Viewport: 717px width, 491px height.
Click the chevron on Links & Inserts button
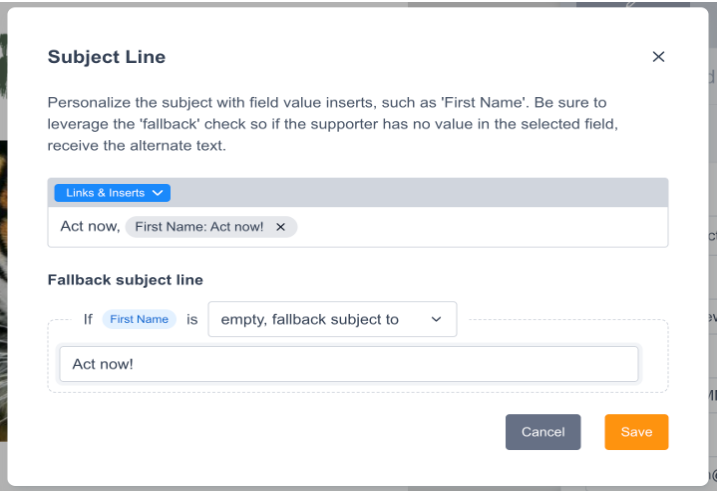(x=158, y=192)
